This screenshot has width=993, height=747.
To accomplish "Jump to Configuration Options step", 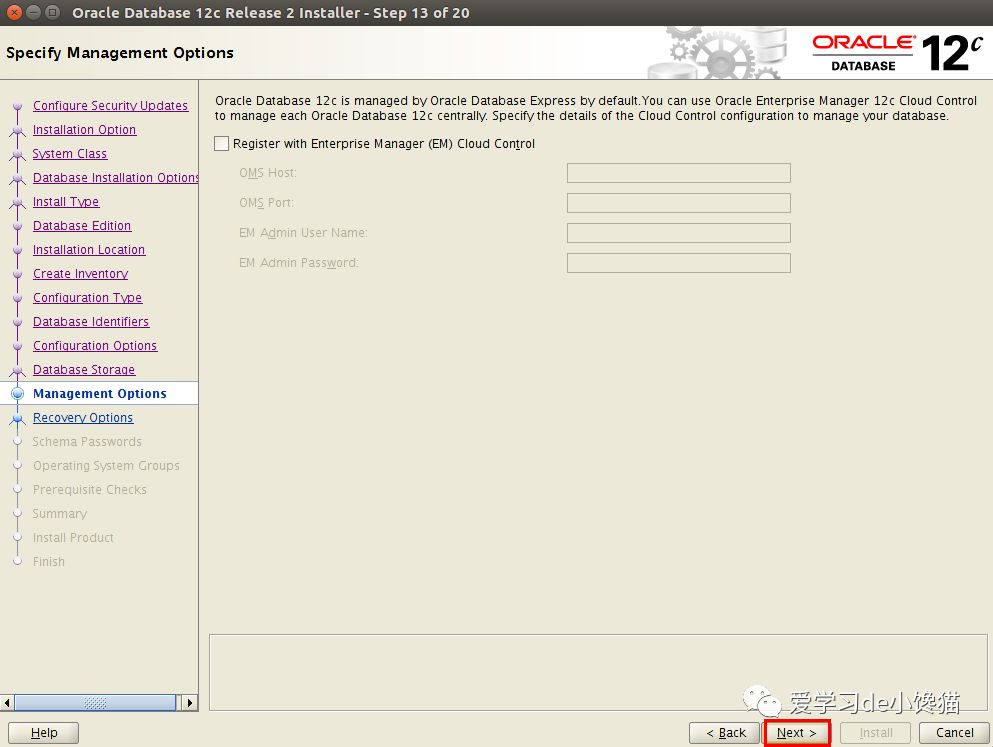I will tap(95, 346).
